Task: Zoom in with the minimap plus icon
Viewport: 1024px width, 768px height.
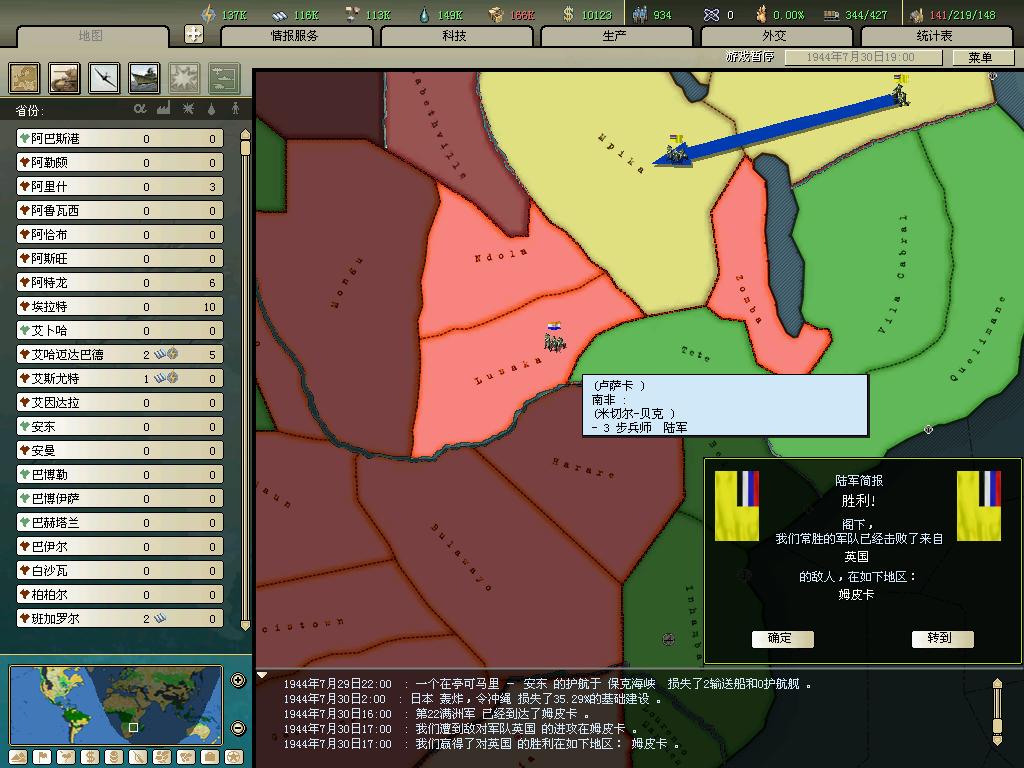Action: point(238,681)
